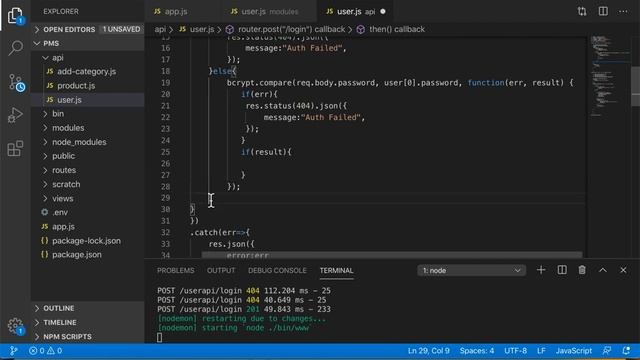
Task: Open the Problems panel tab
Action: tap(176, 271)
